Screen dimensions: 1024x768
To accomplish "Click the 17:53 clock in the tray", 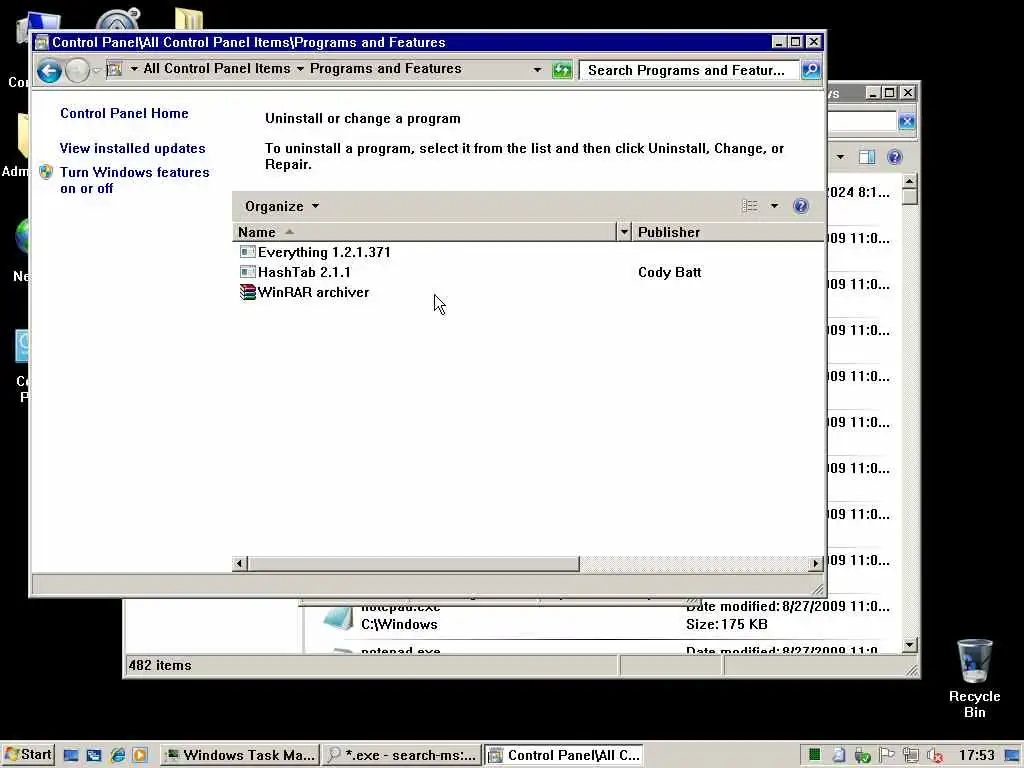I will tap(976, 755).
